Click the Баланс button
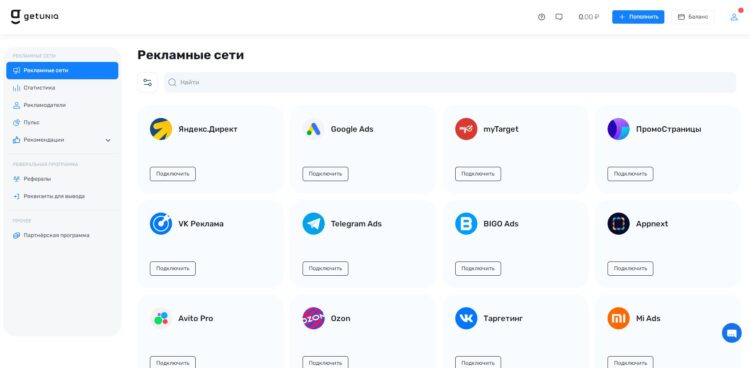Screen dimensions: 750x368 693,17
